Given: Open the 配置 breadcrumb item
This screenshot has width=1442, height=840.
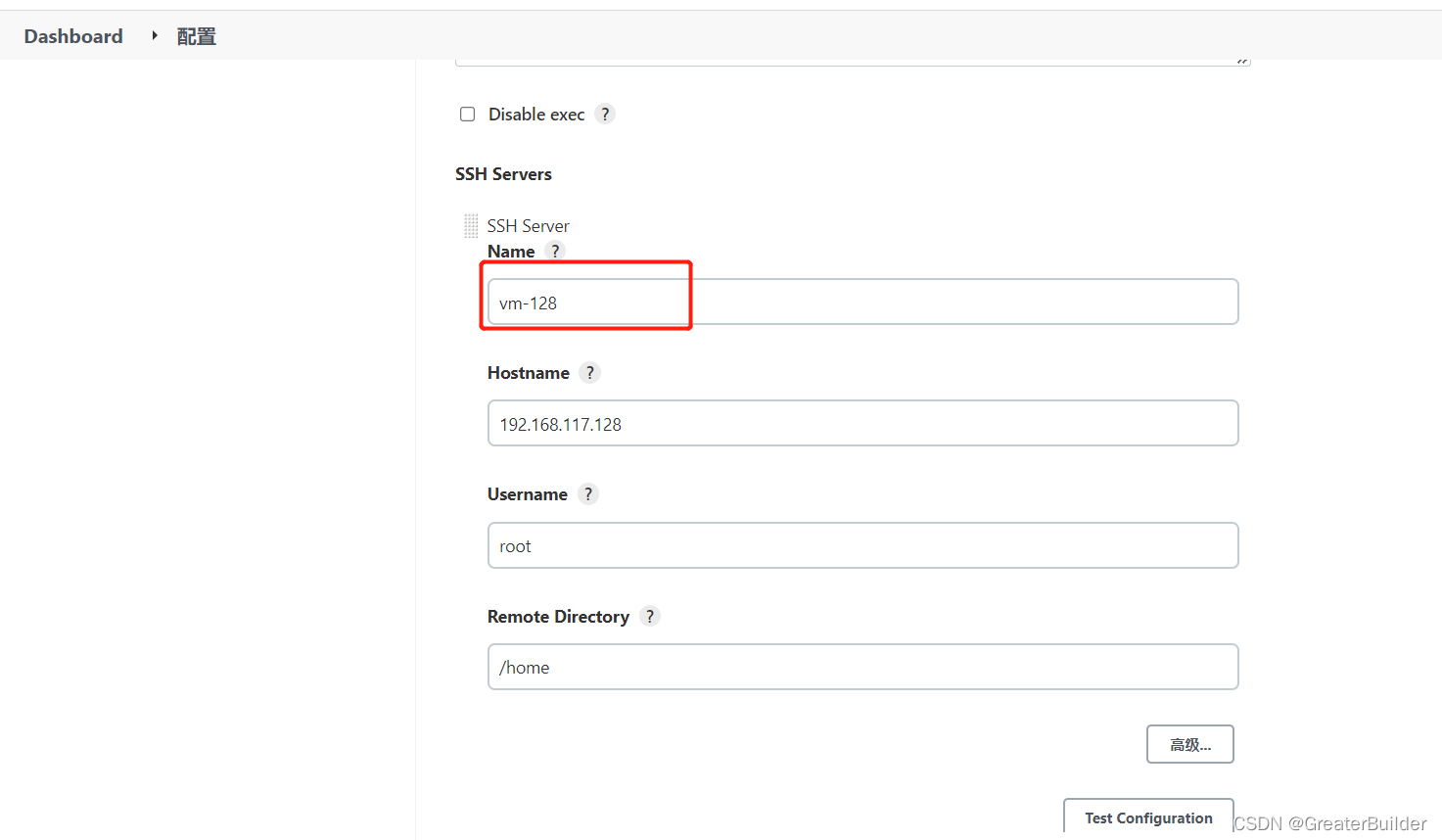Looking at the screenshot, I should coord(196,36).
